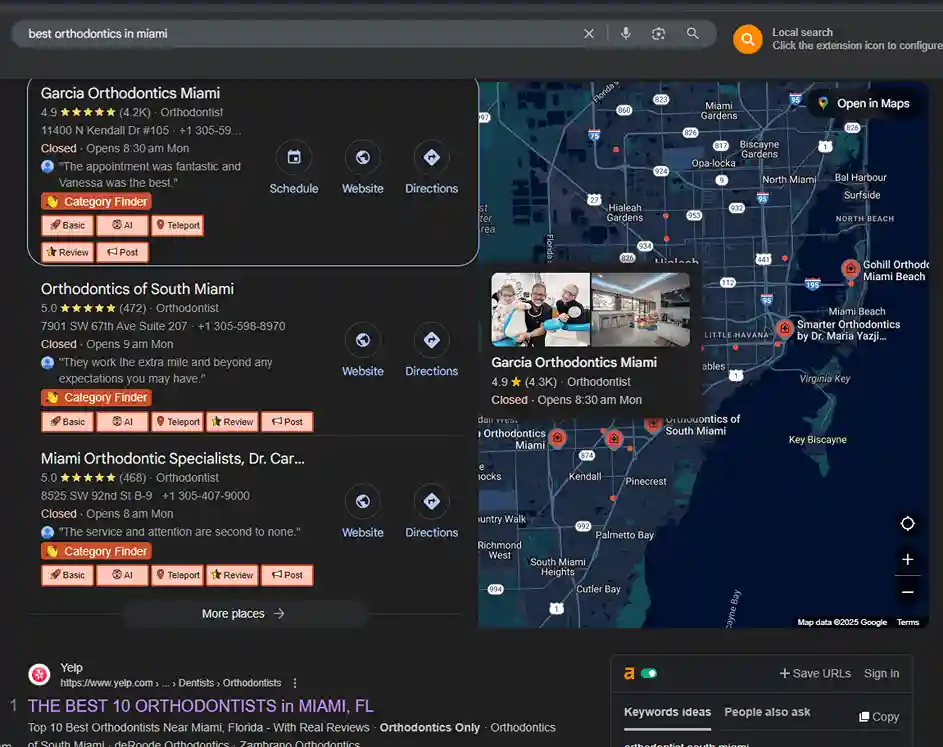The height and width of the screenshot is (747, 943).
Task: Toggle the green switch in keywords panel
Action: point(648,674)
